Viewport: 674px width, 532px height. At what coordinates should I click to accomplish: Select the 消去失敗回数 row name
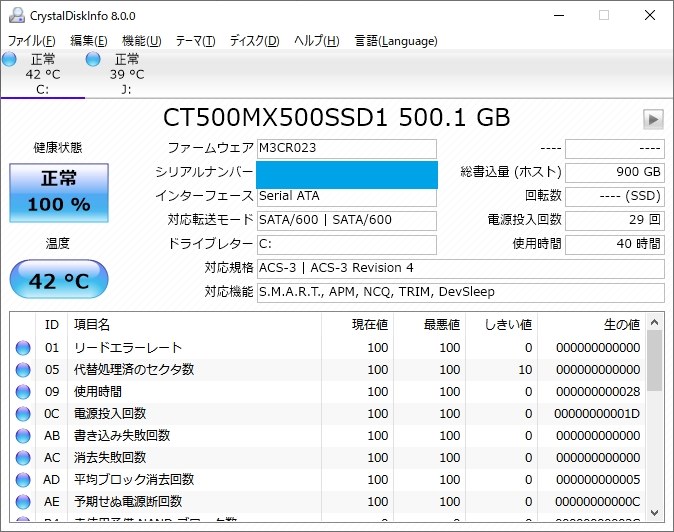(110, 458)
